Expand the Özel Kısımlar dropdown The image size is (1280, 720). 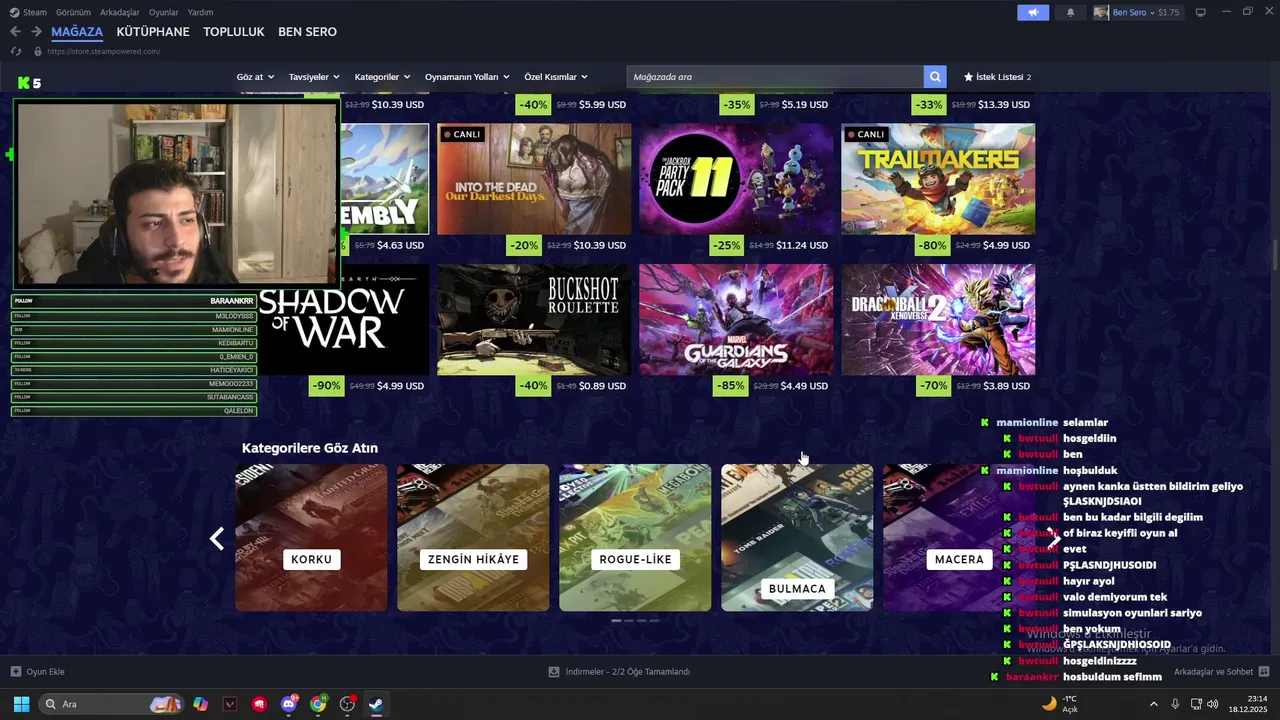556,77
